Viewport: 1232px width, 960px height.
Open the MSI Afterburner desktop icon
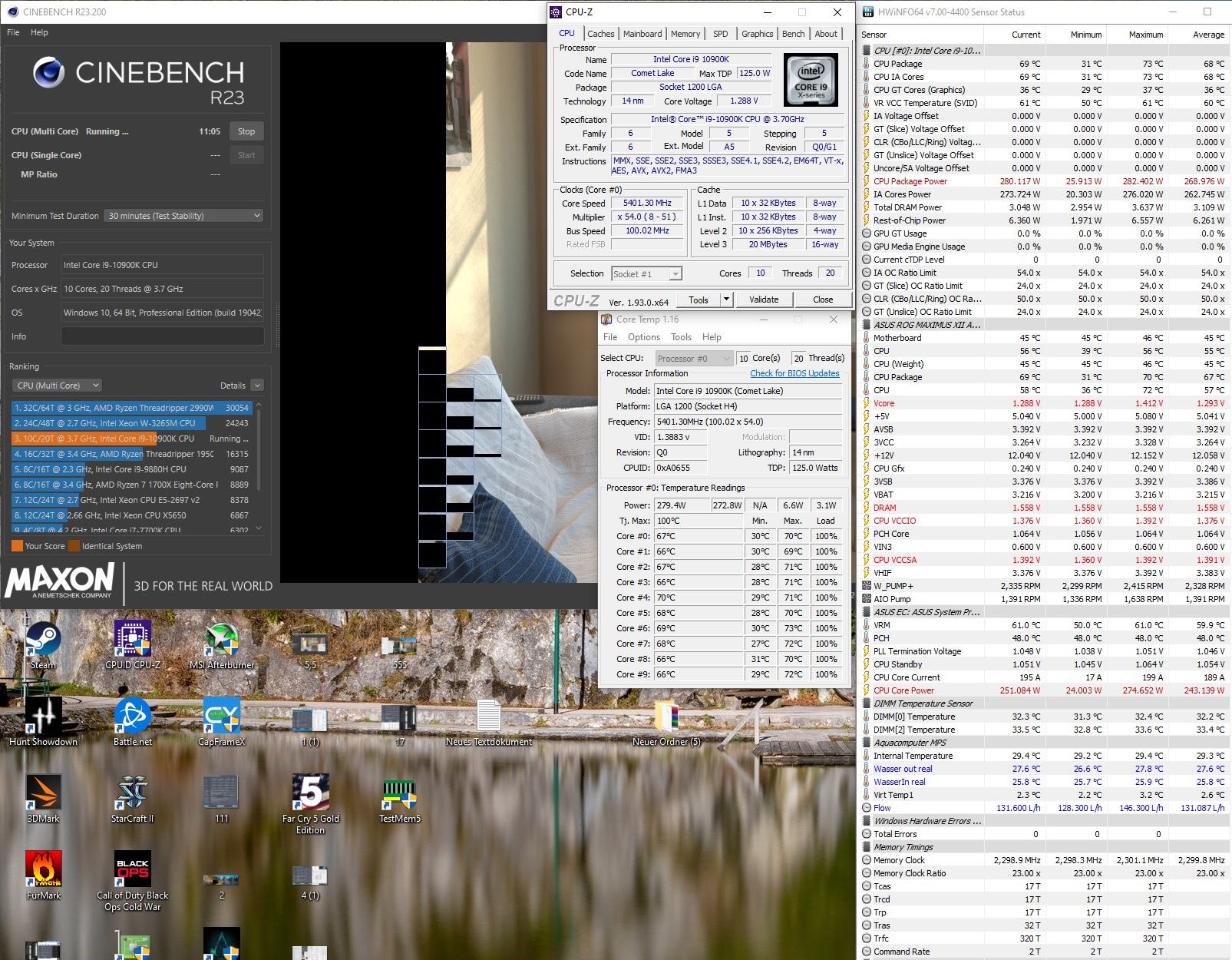pos(222,645)
